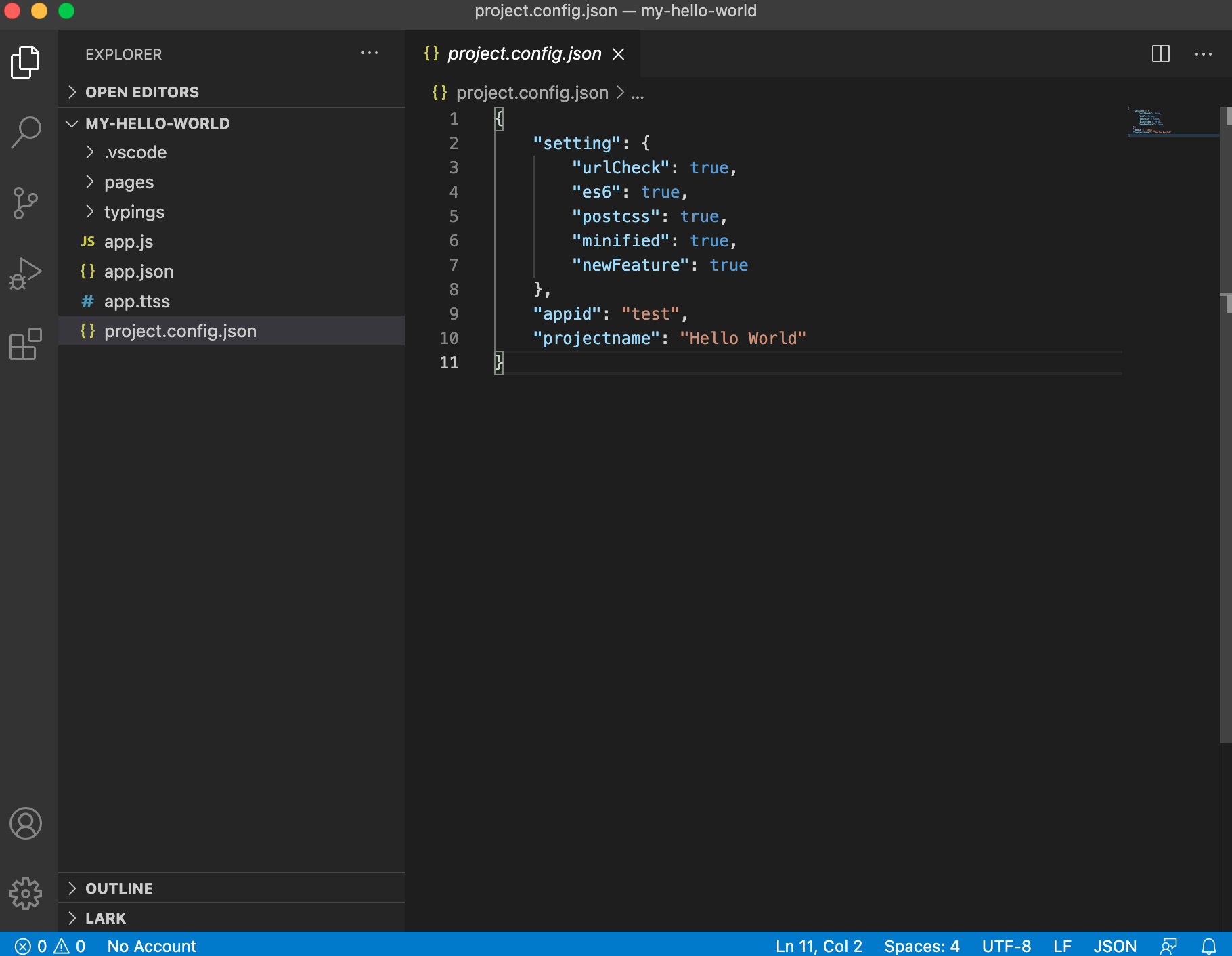
Task: Click Ln 11, Col 2 cursor position
Action: (x=819, y=946)
